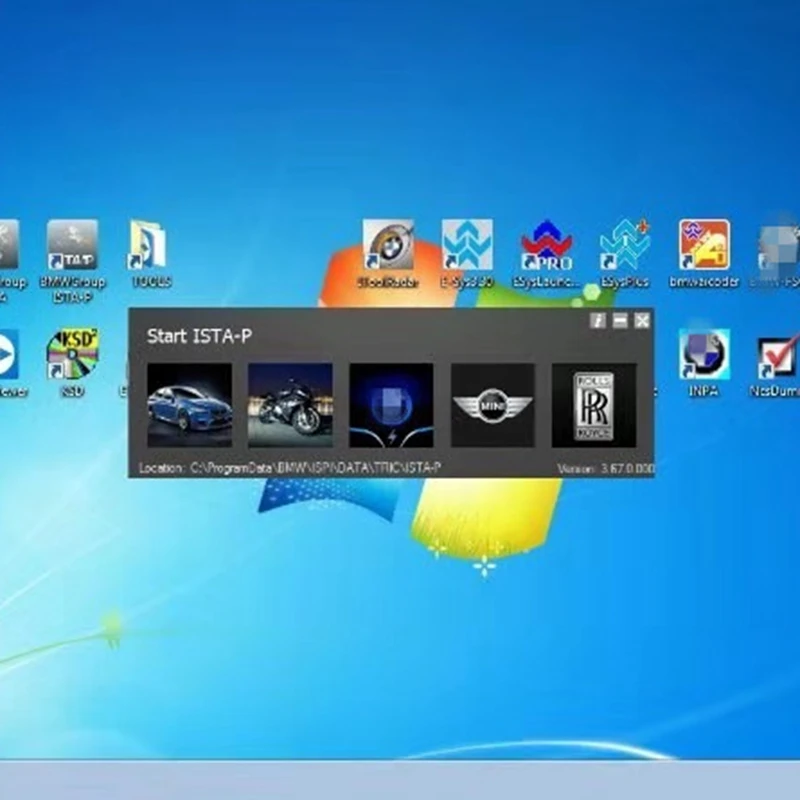800x800 pixels.
Task: Launch the ToolRadar BMW-logo desktop icon
Action: point(388,254)
